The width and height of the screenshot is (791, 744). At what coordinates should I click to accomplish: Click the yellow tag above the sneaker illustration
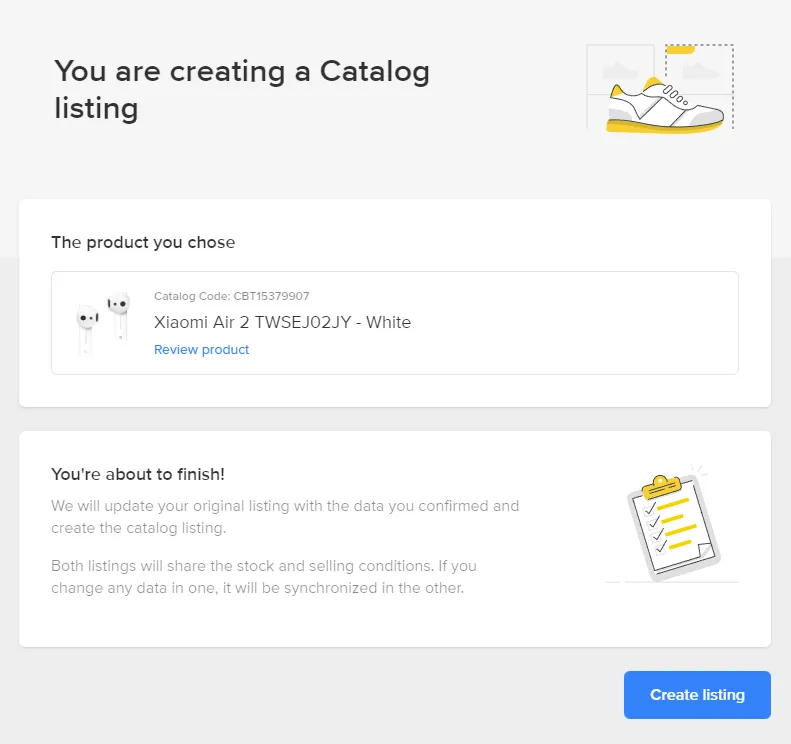tap(680, 48)
